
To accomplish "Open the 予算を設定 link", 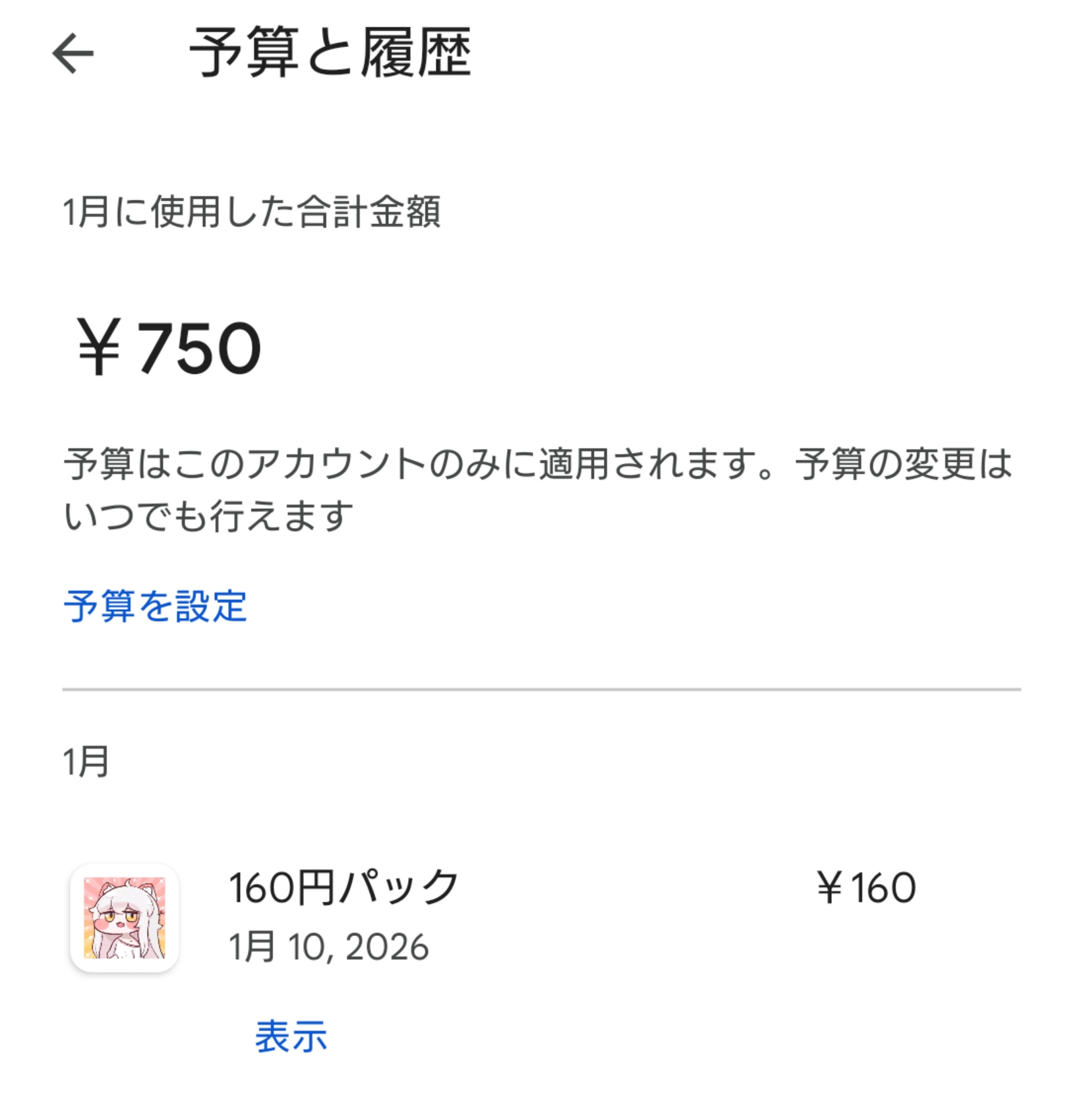I will 156,606.
